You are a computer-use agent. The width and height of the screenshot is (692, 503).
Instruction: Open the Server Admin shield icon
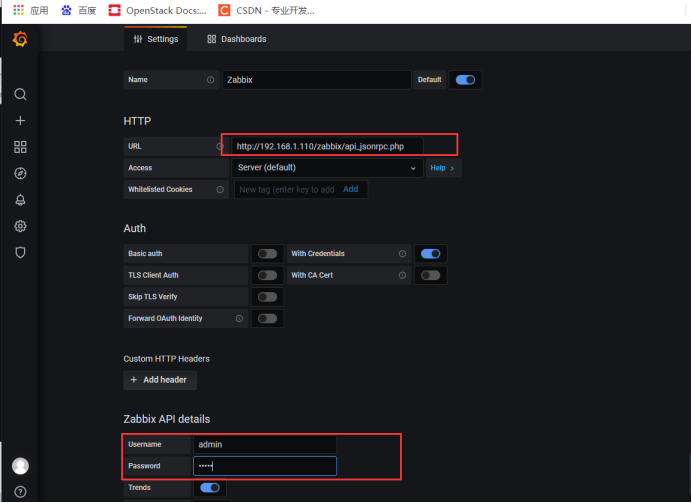click(x=20, y=252)
